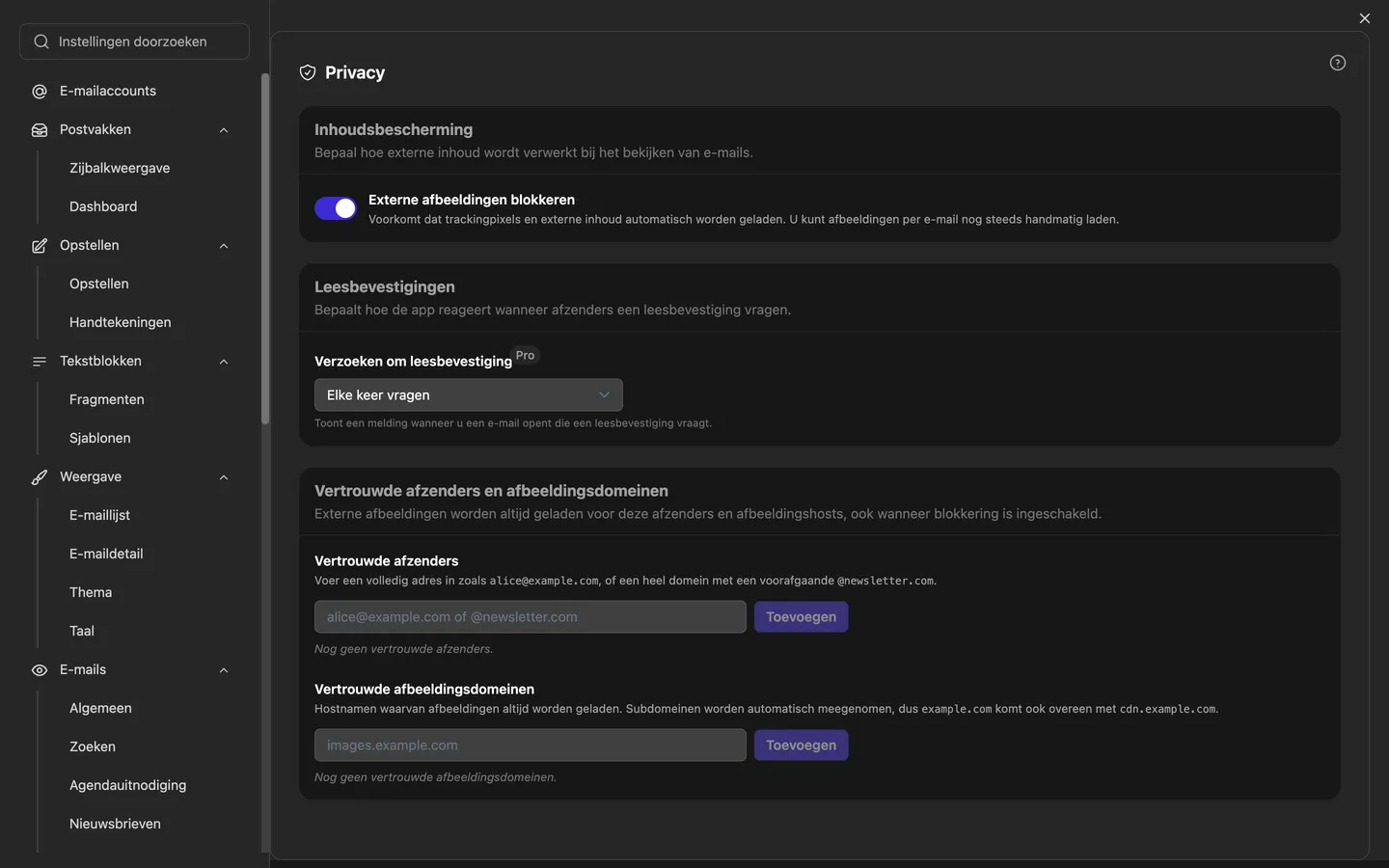Collapse the Opstellen section chevron

[x=224, y=246]
